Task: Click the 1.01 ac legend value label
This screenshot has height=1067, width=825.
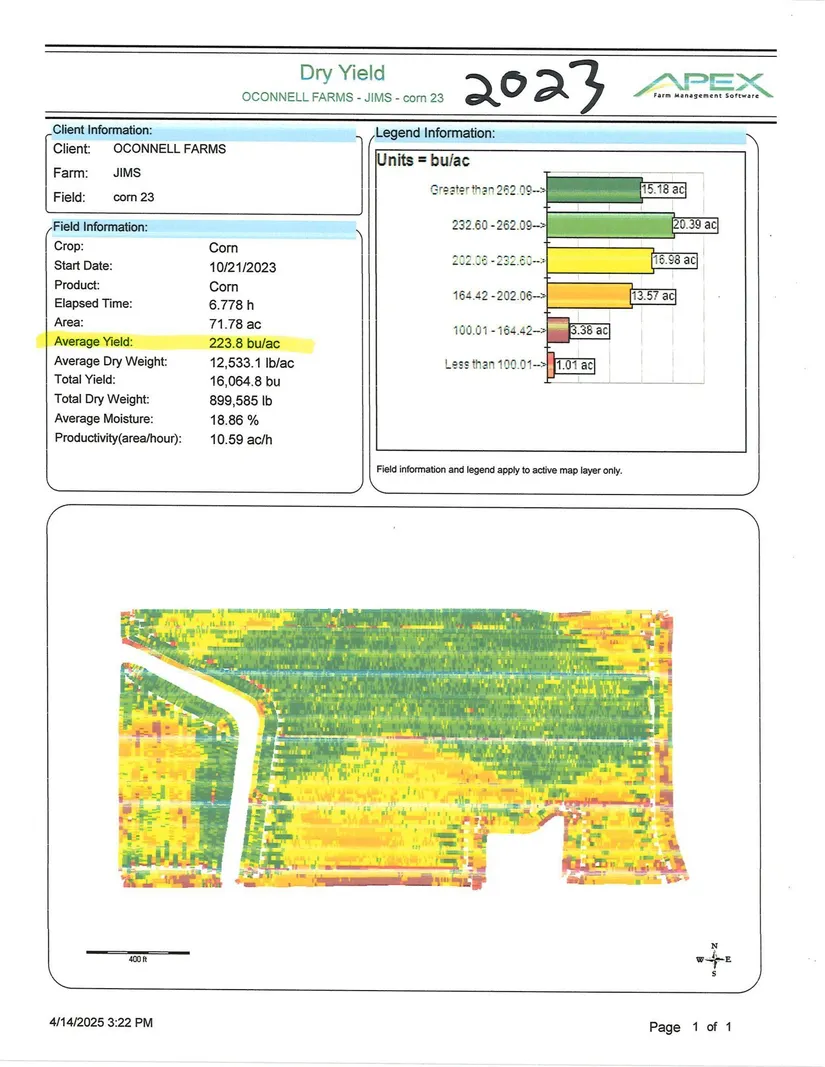Action: point(575,365)
